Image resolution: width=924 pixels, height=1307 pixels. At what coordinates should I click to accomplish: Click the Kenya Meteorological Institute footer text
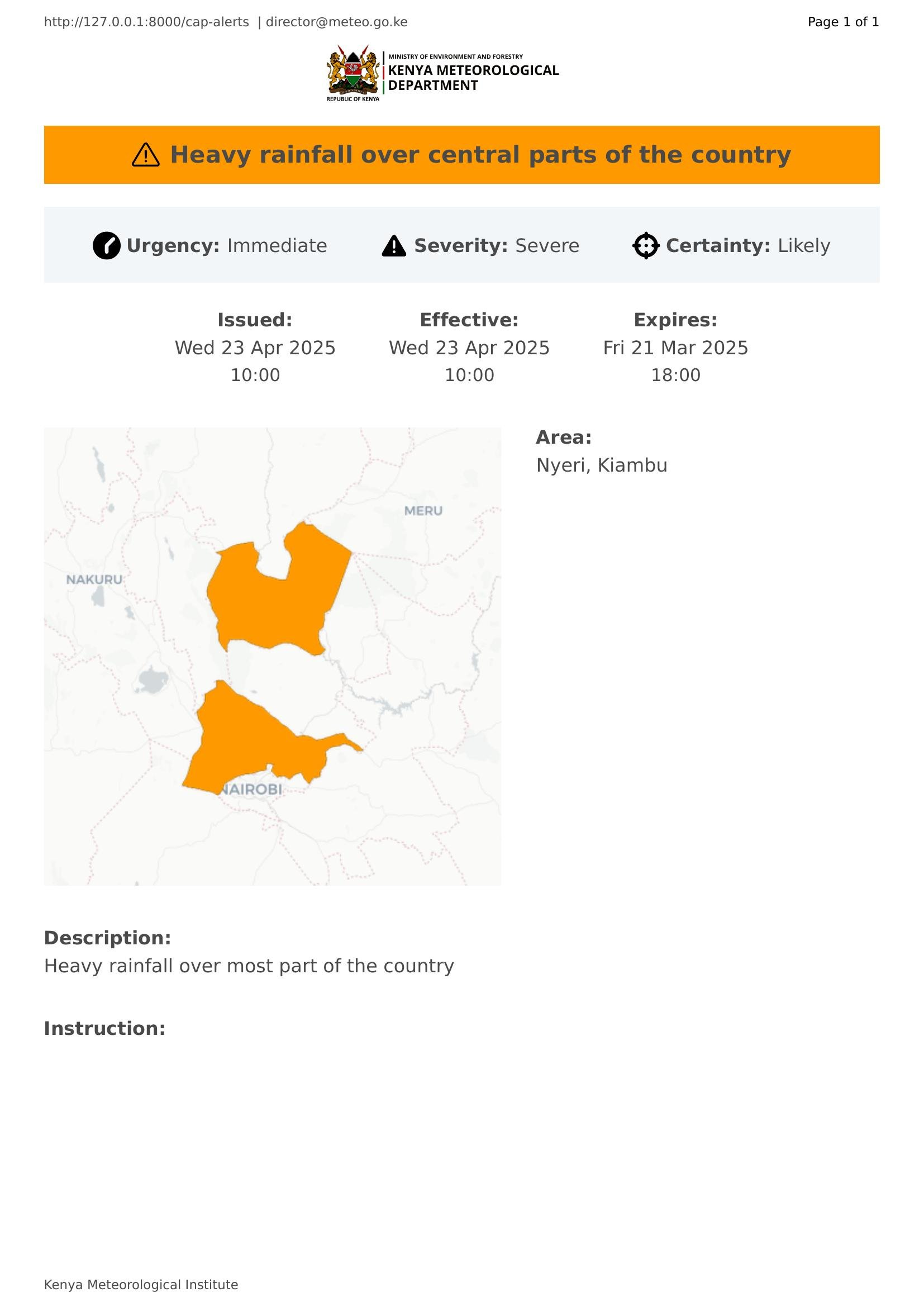[x=141, y=1285]
